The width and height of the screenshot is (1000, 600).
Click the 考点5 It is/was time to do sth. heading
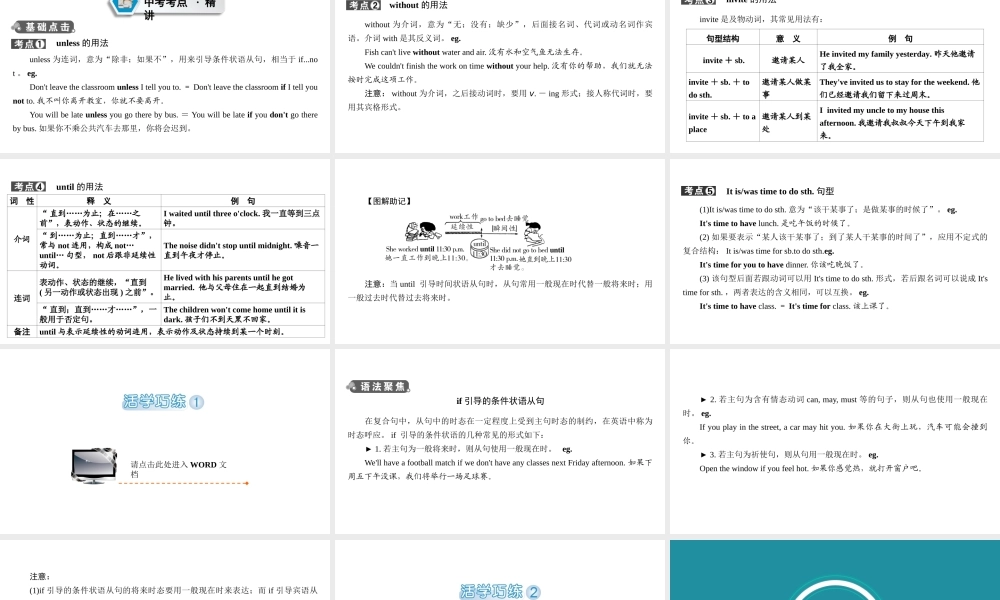pyautogui.click(x=758, y=191)
